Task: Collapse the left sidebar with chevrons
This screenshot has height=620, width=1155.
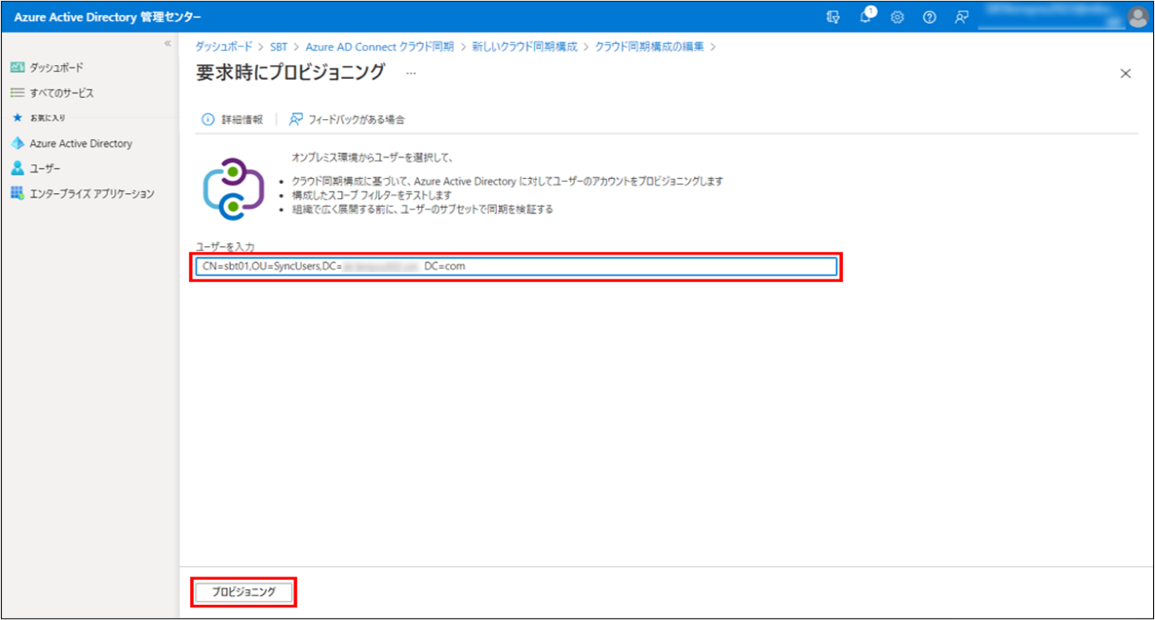Action: 168,43
